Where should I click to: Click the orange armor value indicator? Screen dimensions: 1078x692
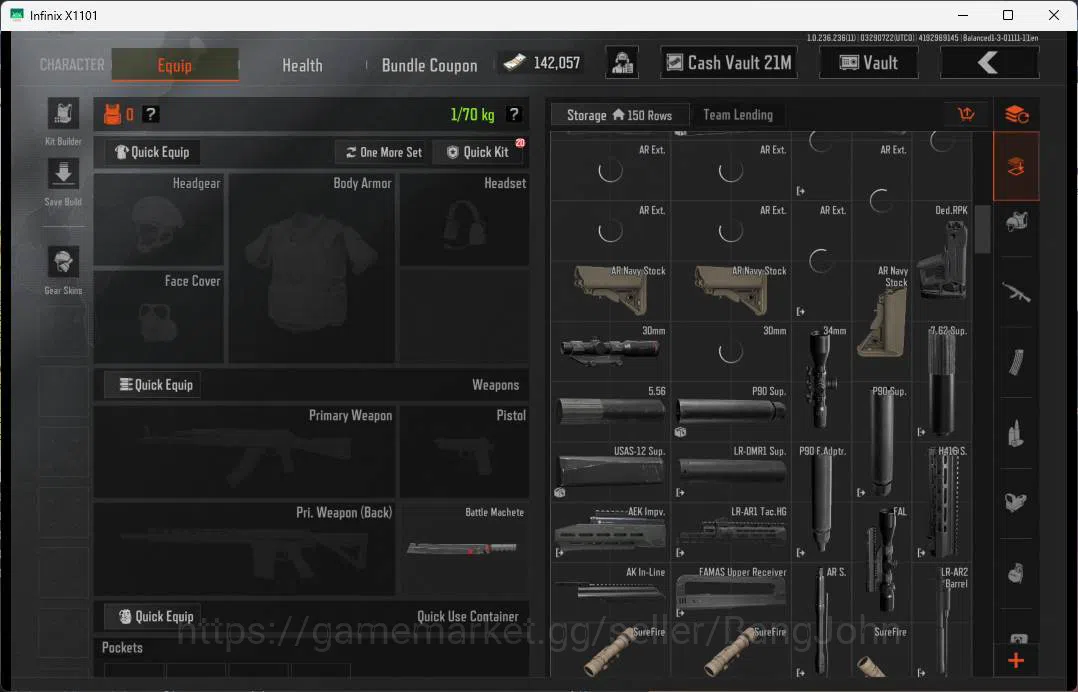pos(118,114)
